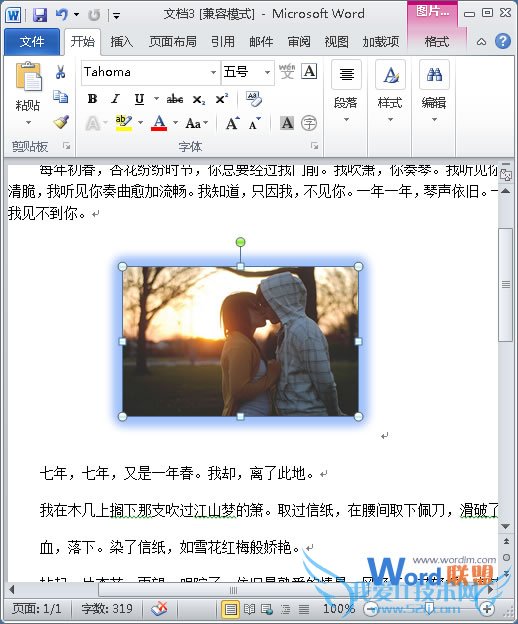Expand font color options arrow
Screen dimensions: 518x624
[x=175, y=123]
